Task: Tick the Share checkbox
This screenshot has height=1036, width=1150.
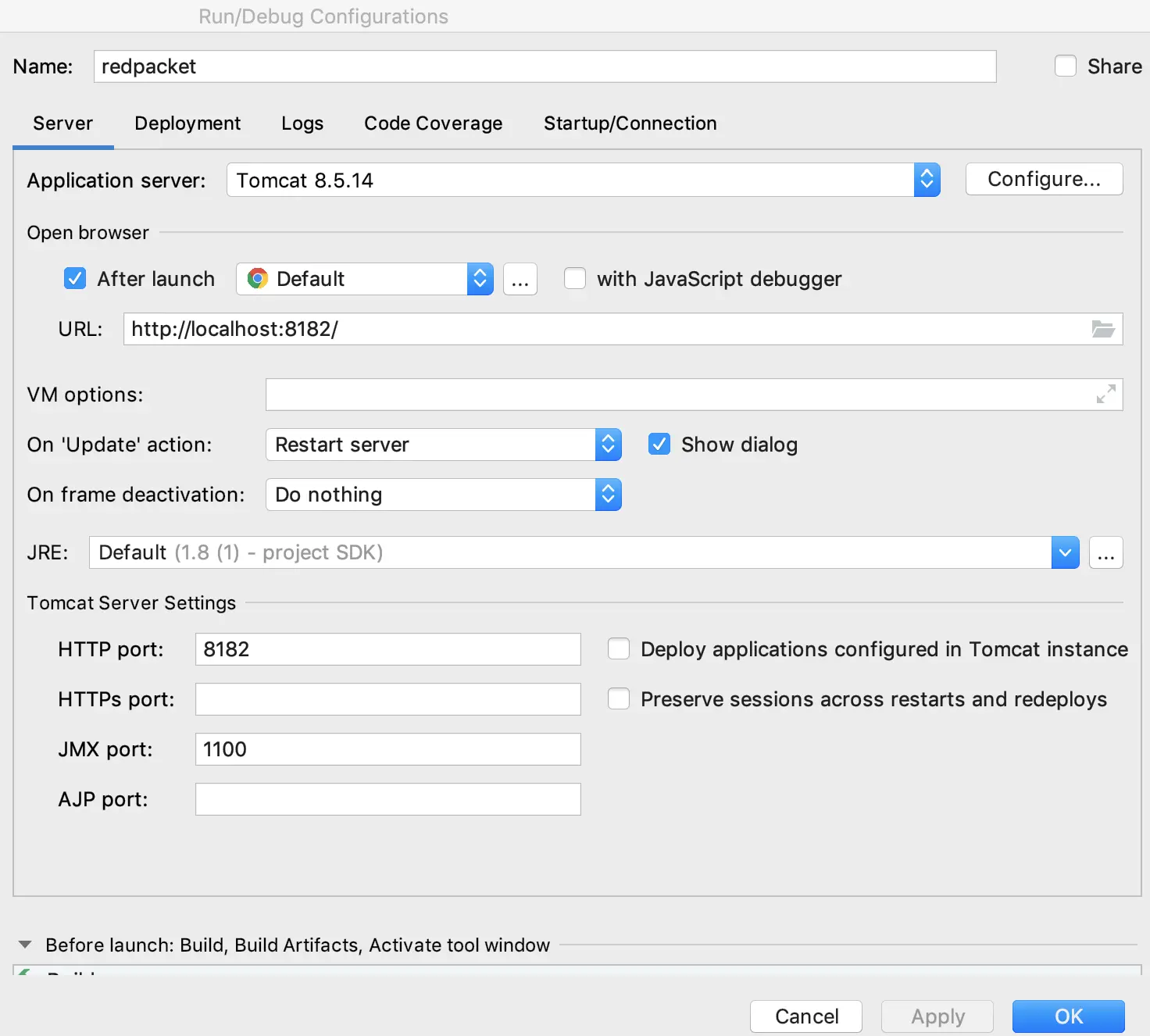Action: pos(1066,66)
